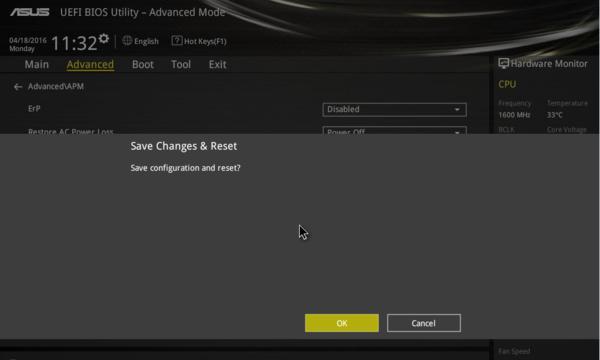600x360 pixels.
Task: Go to the Boot tab
Action: coord(143,64)
